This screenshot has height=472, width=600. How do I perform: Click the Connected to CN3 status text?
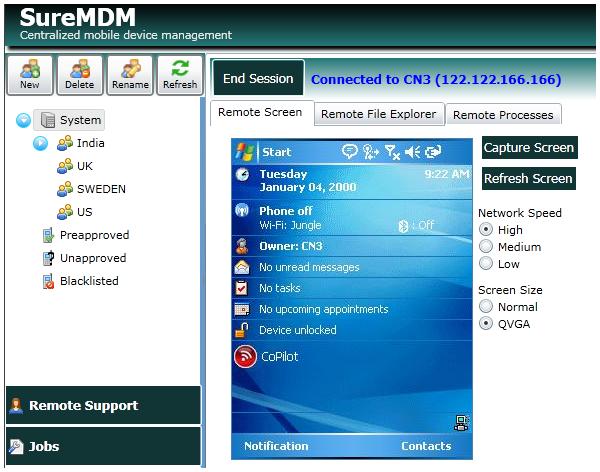click(436, 80)
